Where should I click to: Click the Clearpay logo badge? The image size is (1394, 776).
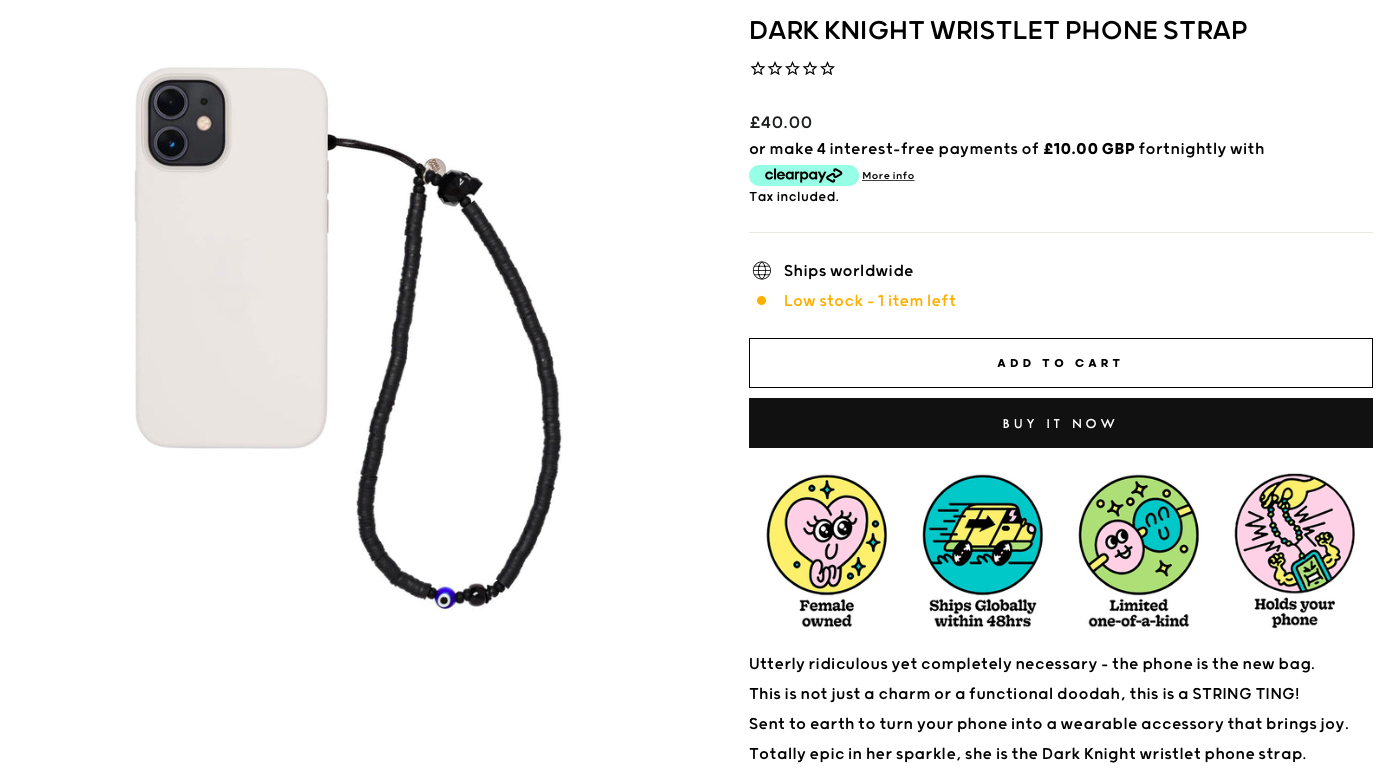(804, 175)
